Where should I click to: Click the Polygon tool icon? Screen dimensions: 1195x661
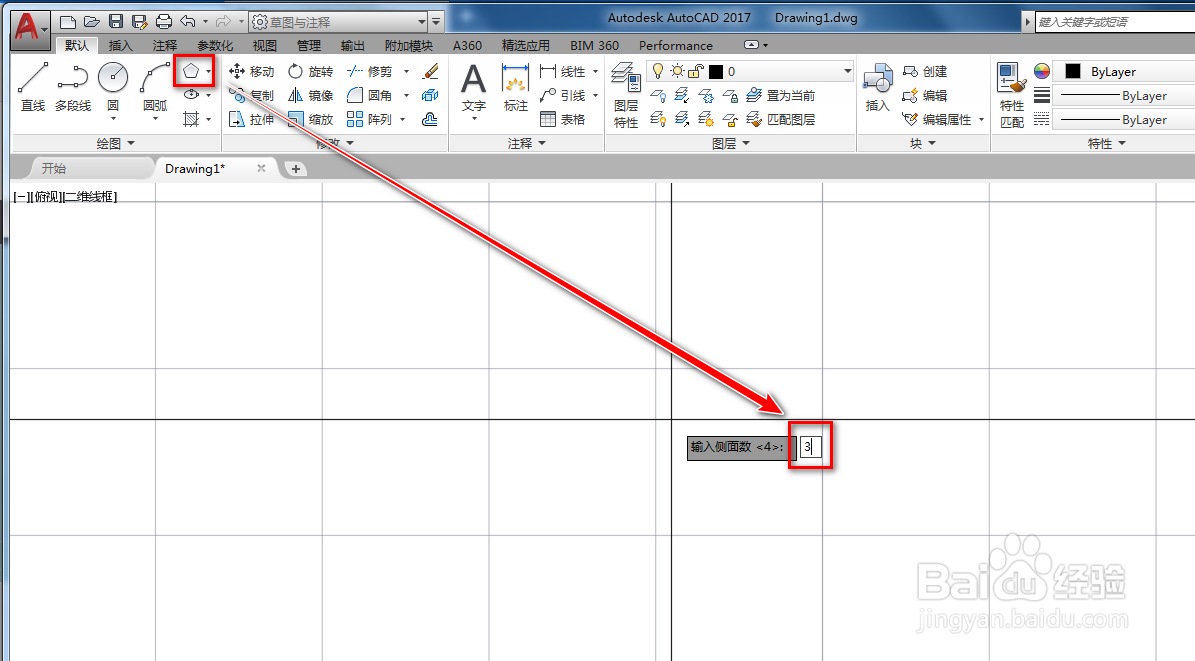(191, 72)
